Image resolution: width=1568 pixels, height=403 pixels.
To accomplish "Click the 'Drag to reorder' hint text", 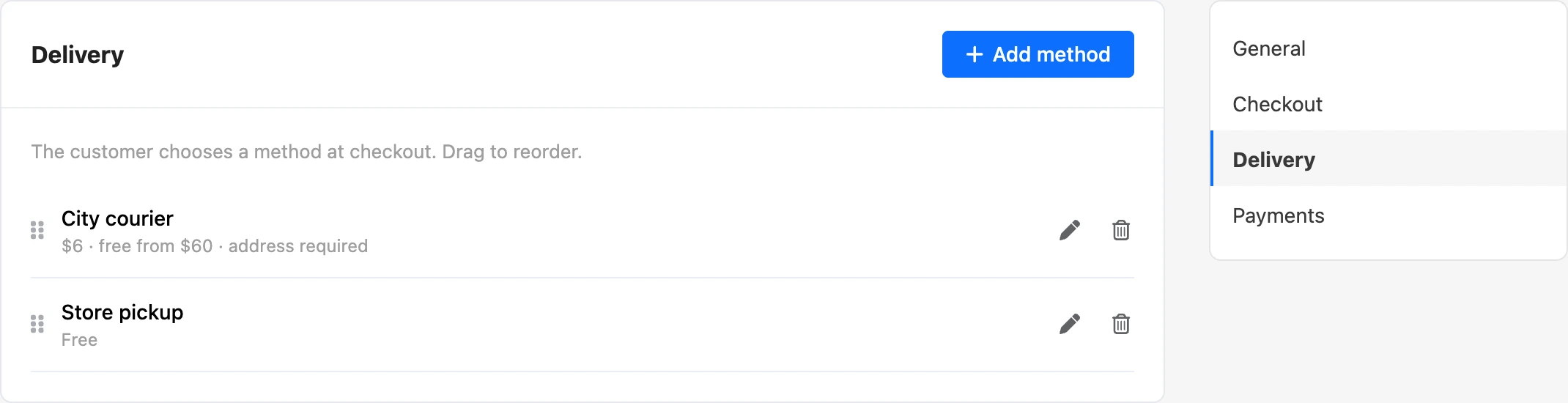I will tap(512, 152).
